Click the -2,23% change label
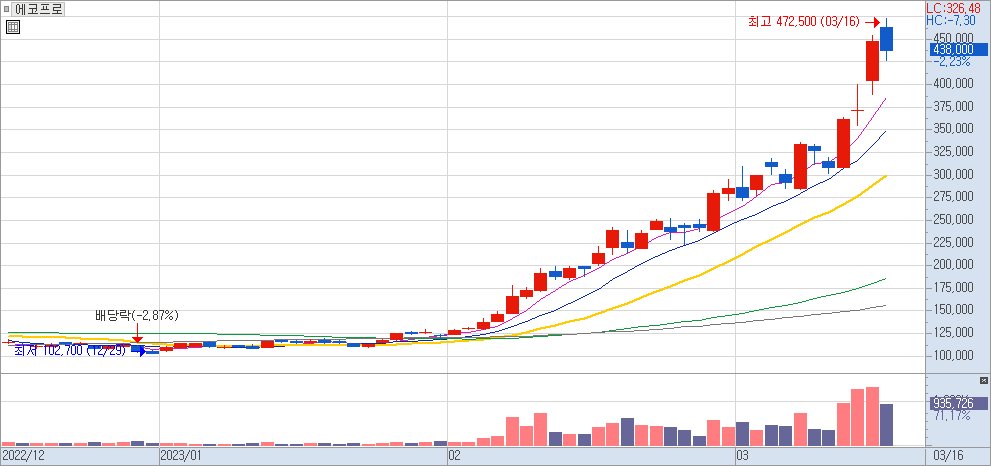 coord(951,61)
